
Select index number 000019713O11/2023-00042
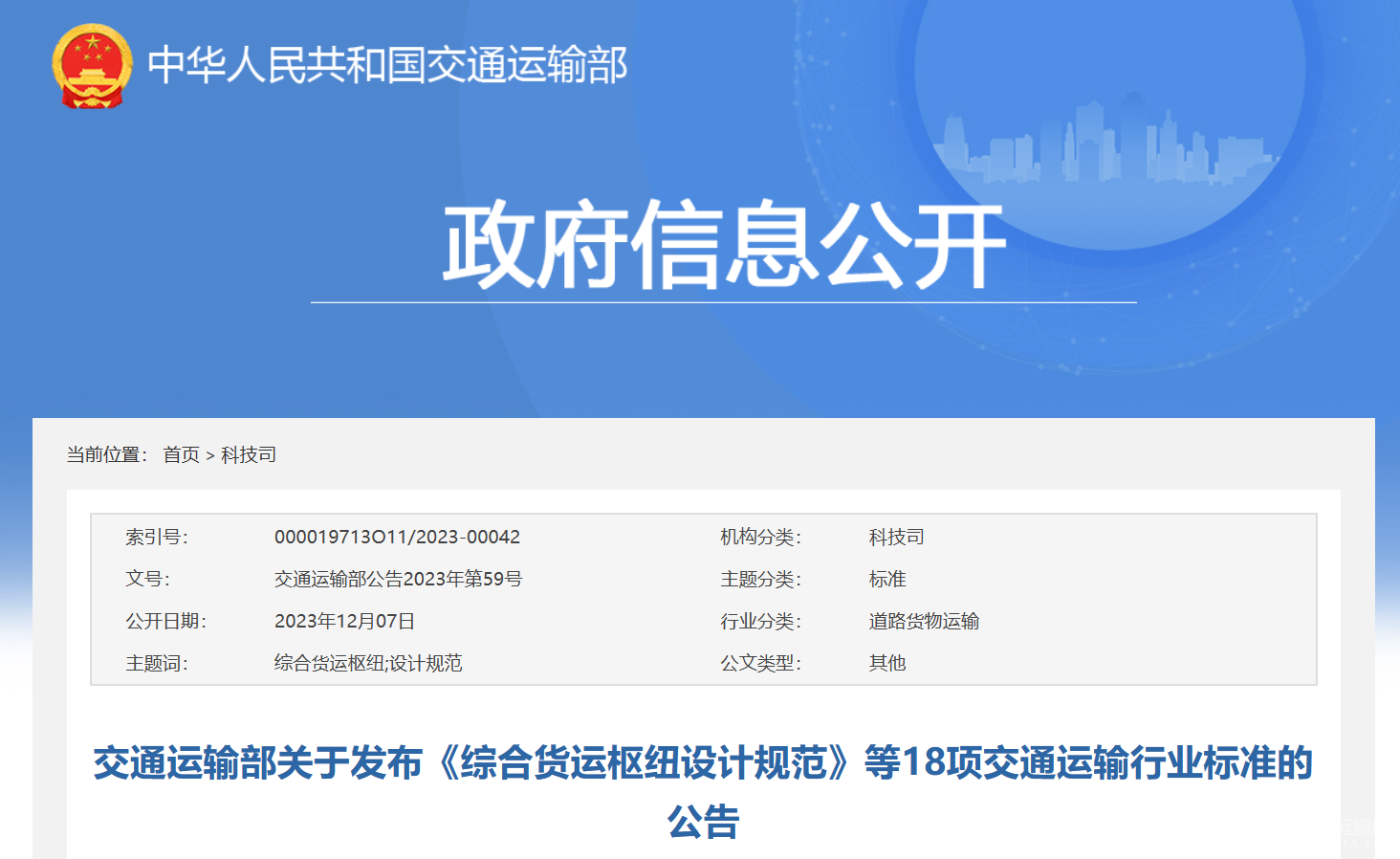point(397,537)
